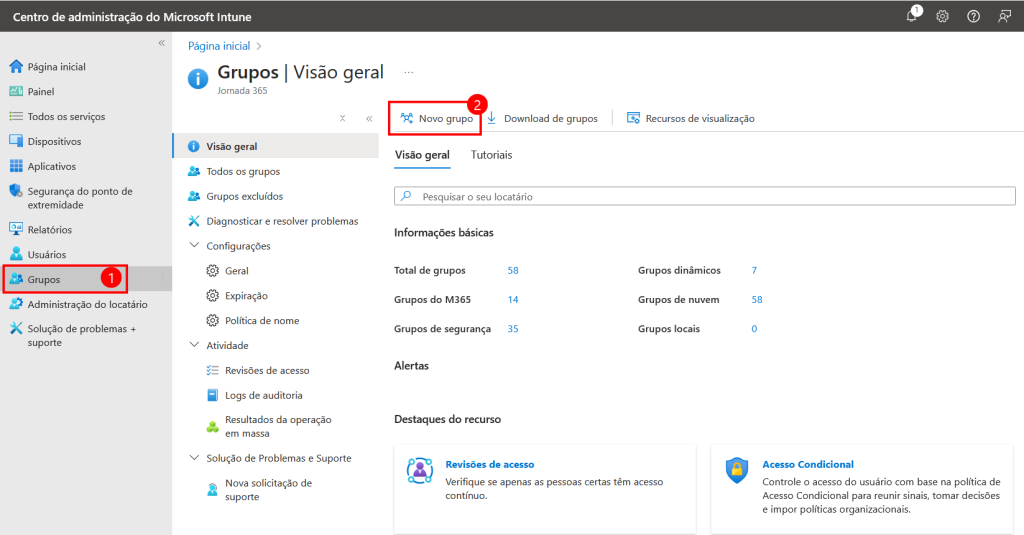
Task: Click the Grupos page info icon
Action: pyautogui.click(x=198, y=79)
